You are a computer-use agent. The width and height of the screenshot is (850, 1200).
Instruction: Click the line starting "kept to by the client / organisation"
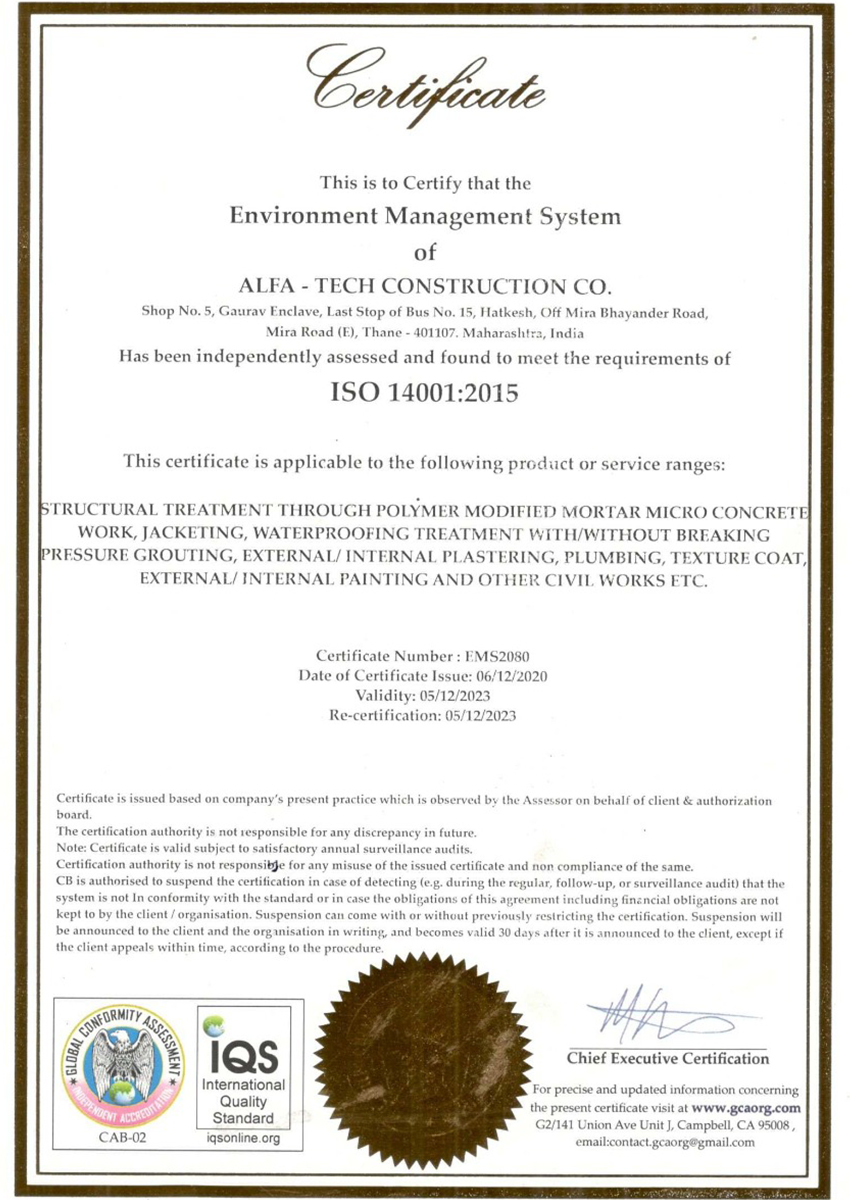point(421,915)
